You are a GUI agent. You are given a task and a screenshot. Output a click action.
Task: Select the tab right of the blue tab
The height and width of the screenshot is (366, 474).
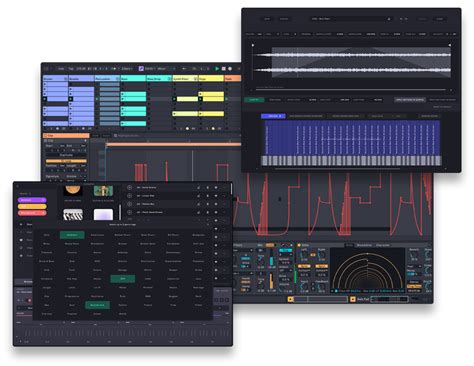(x=306, y=116)
